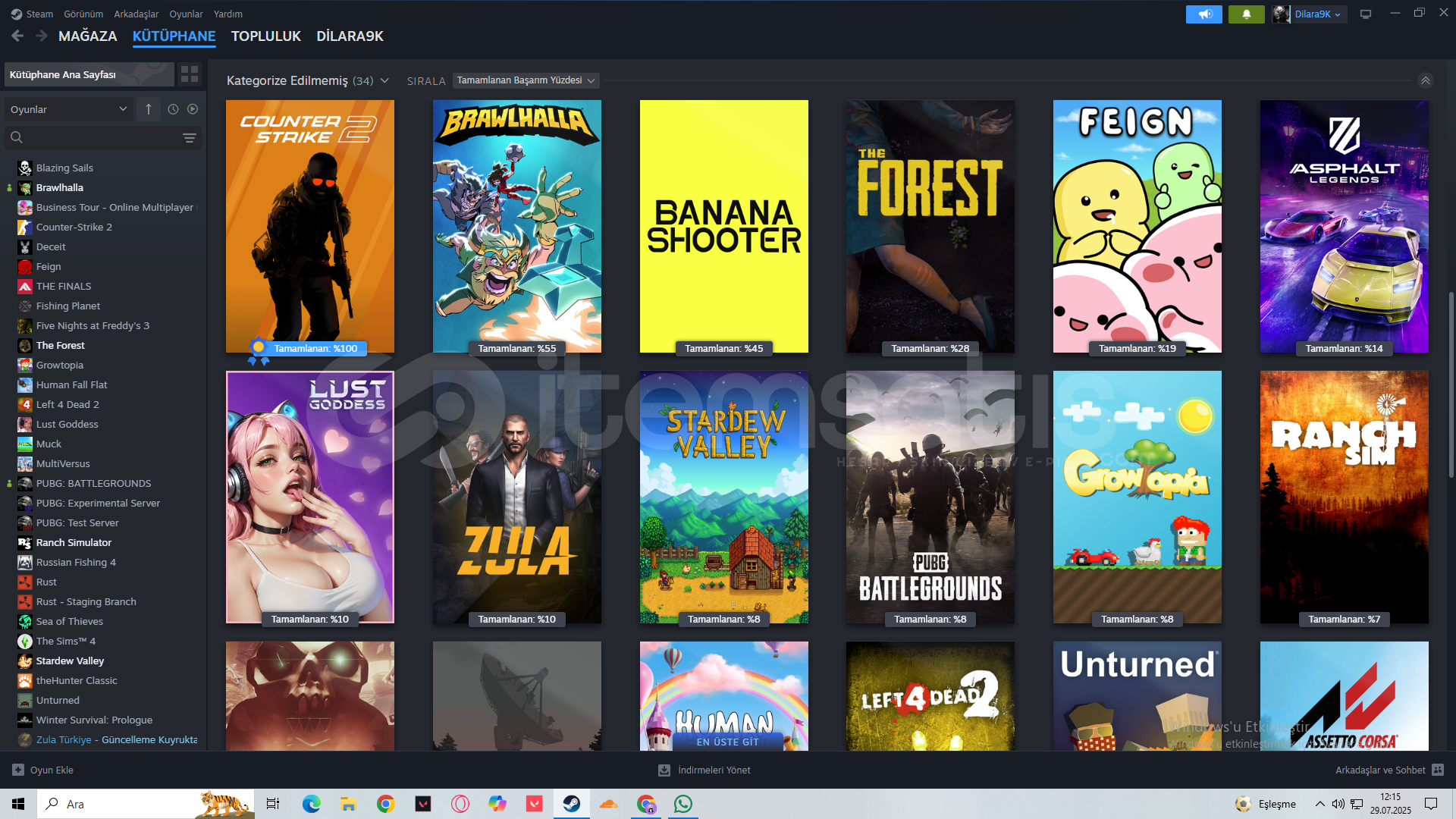Open File Explorer on taskbar

[348, 804]
